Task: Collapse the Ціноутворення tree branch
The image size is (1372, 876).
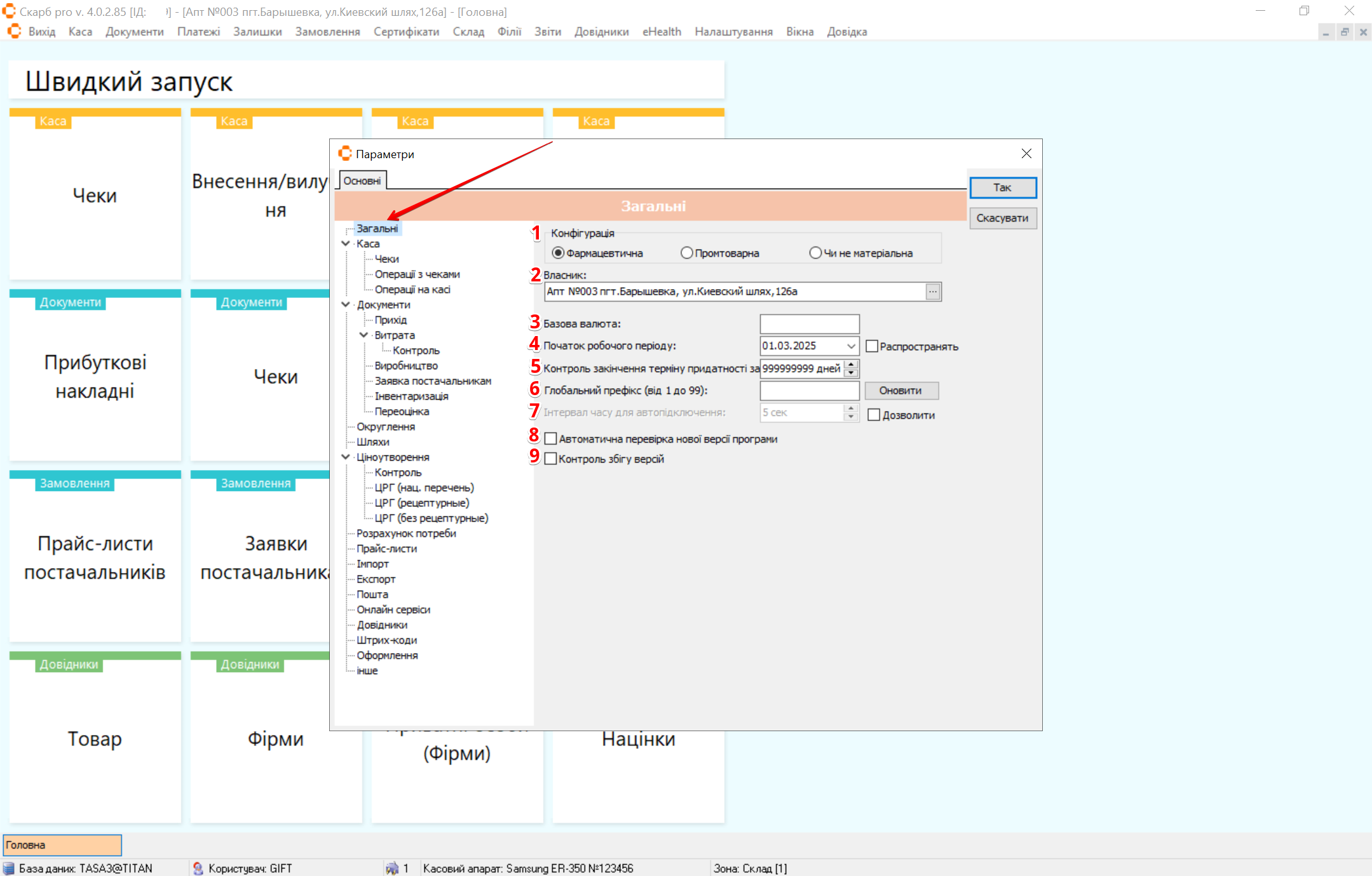Action: 346,457
